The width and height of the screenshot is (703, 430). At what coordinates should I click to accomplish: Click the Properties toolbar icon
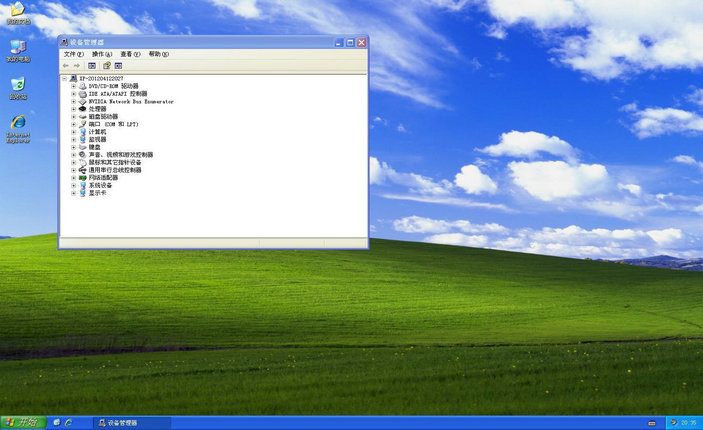tap(106, 65)
